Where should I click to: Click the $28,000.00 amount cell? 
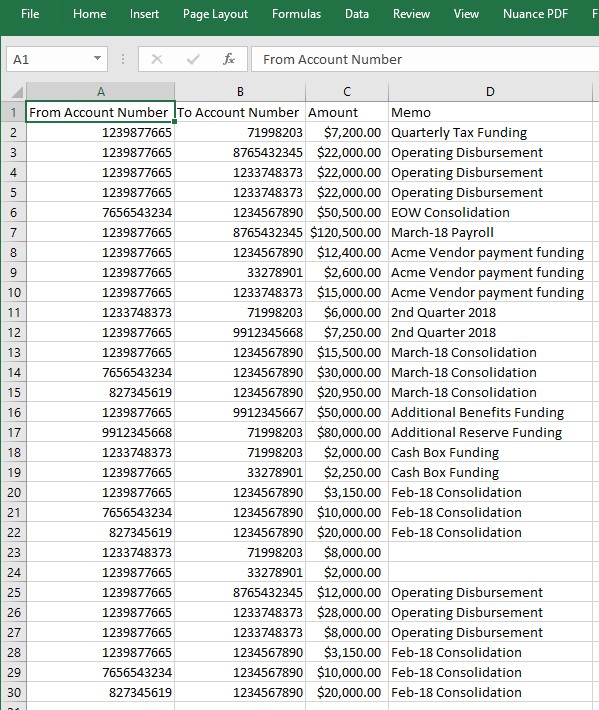[347, 612]
